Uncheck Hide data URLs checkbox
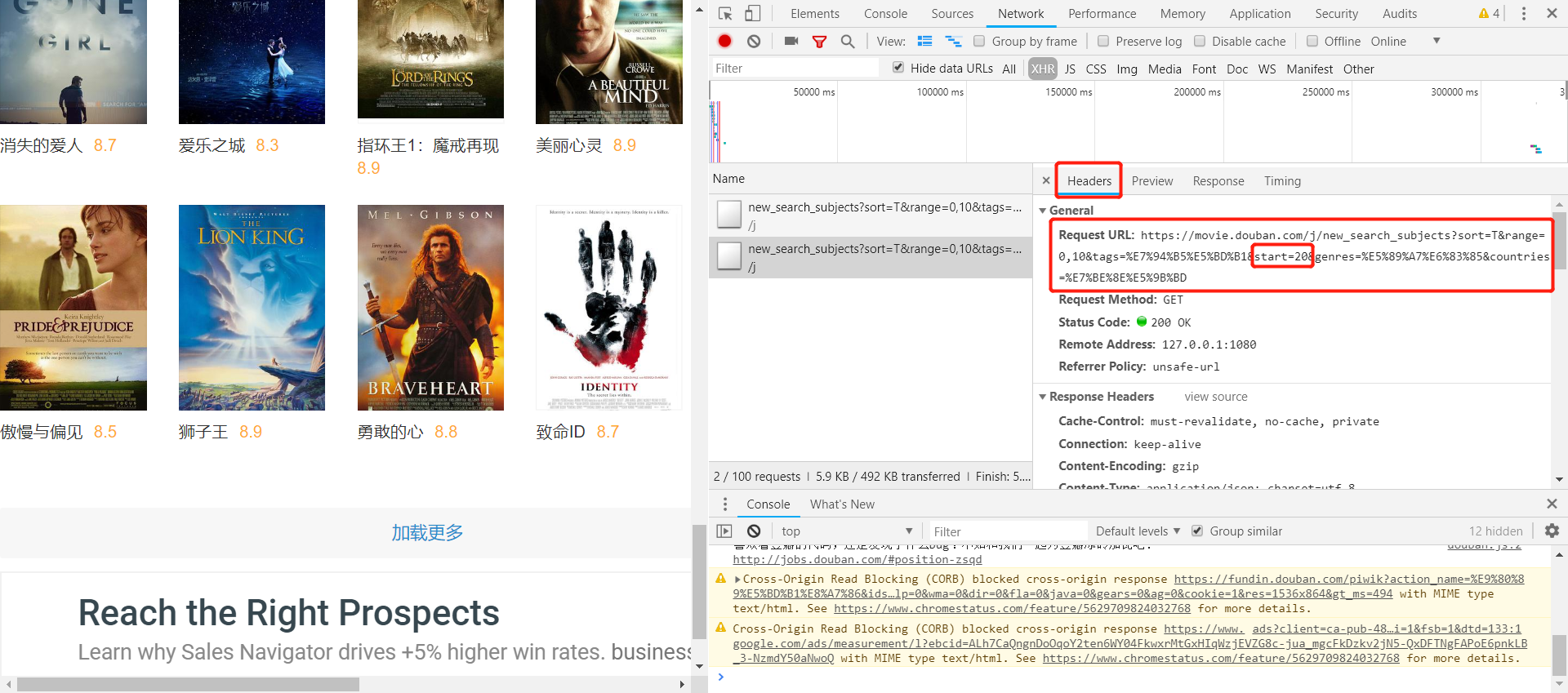Image resolution: width=1568 pixels, height=693 pixels. tap(898, 68)
